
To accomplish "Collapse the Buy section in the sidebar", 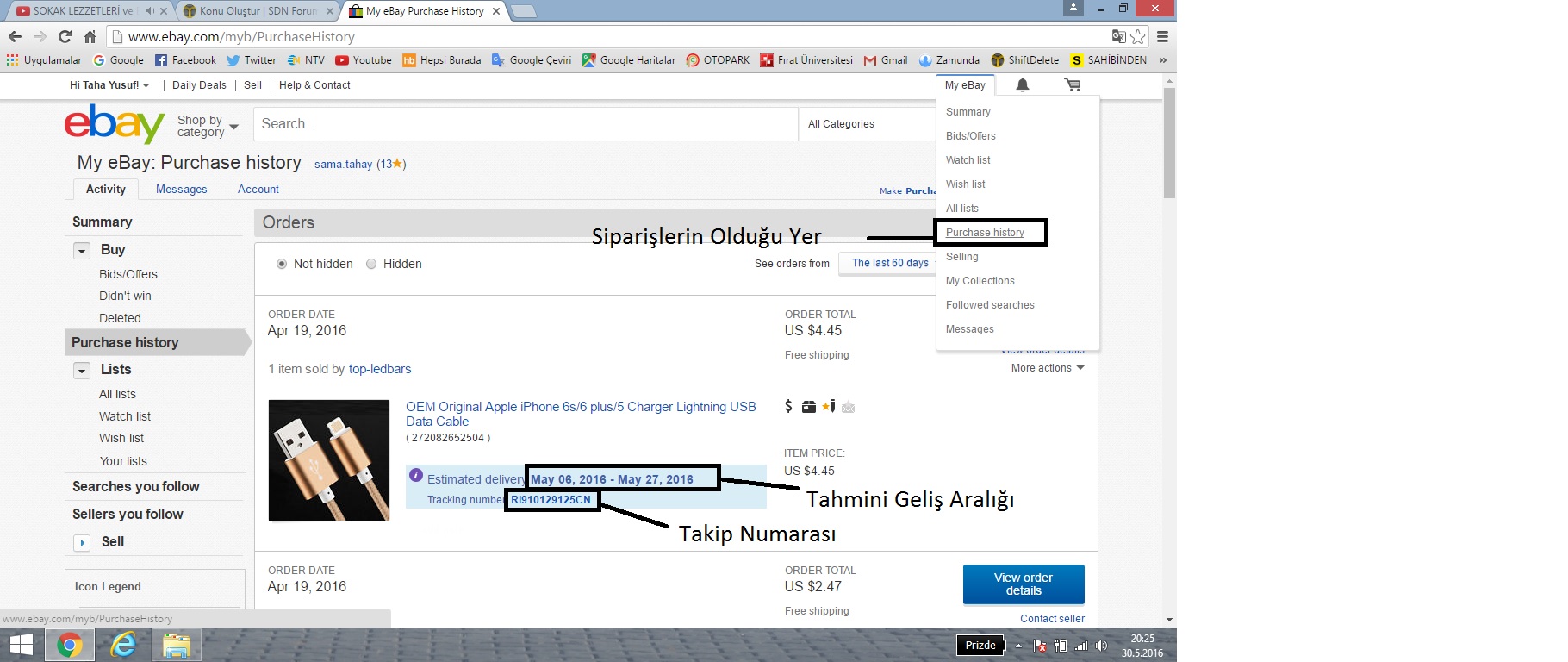I will pyautogui.click(x=82, y=251).
